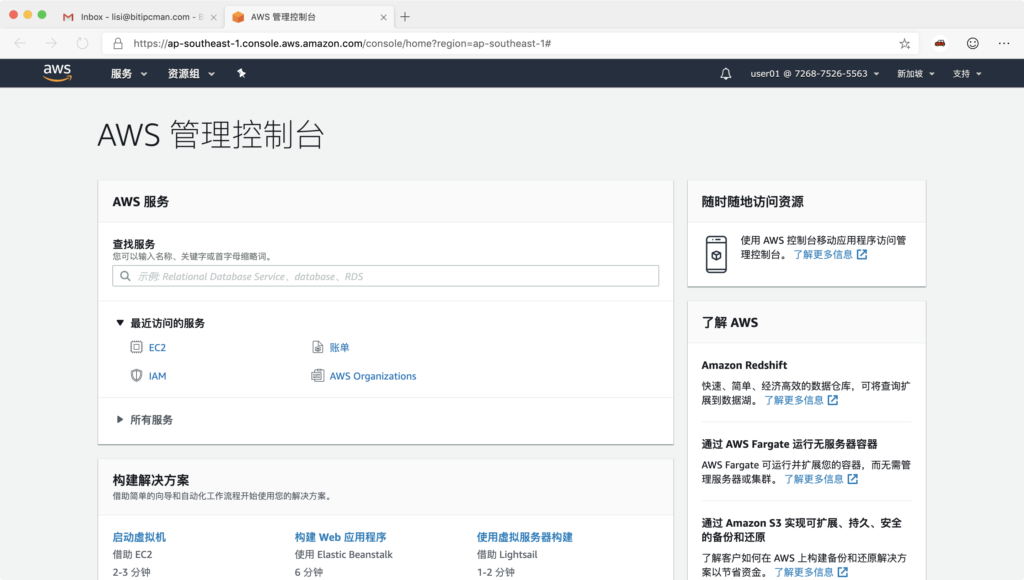Close the AWS 管理控制台 tab

383,18
